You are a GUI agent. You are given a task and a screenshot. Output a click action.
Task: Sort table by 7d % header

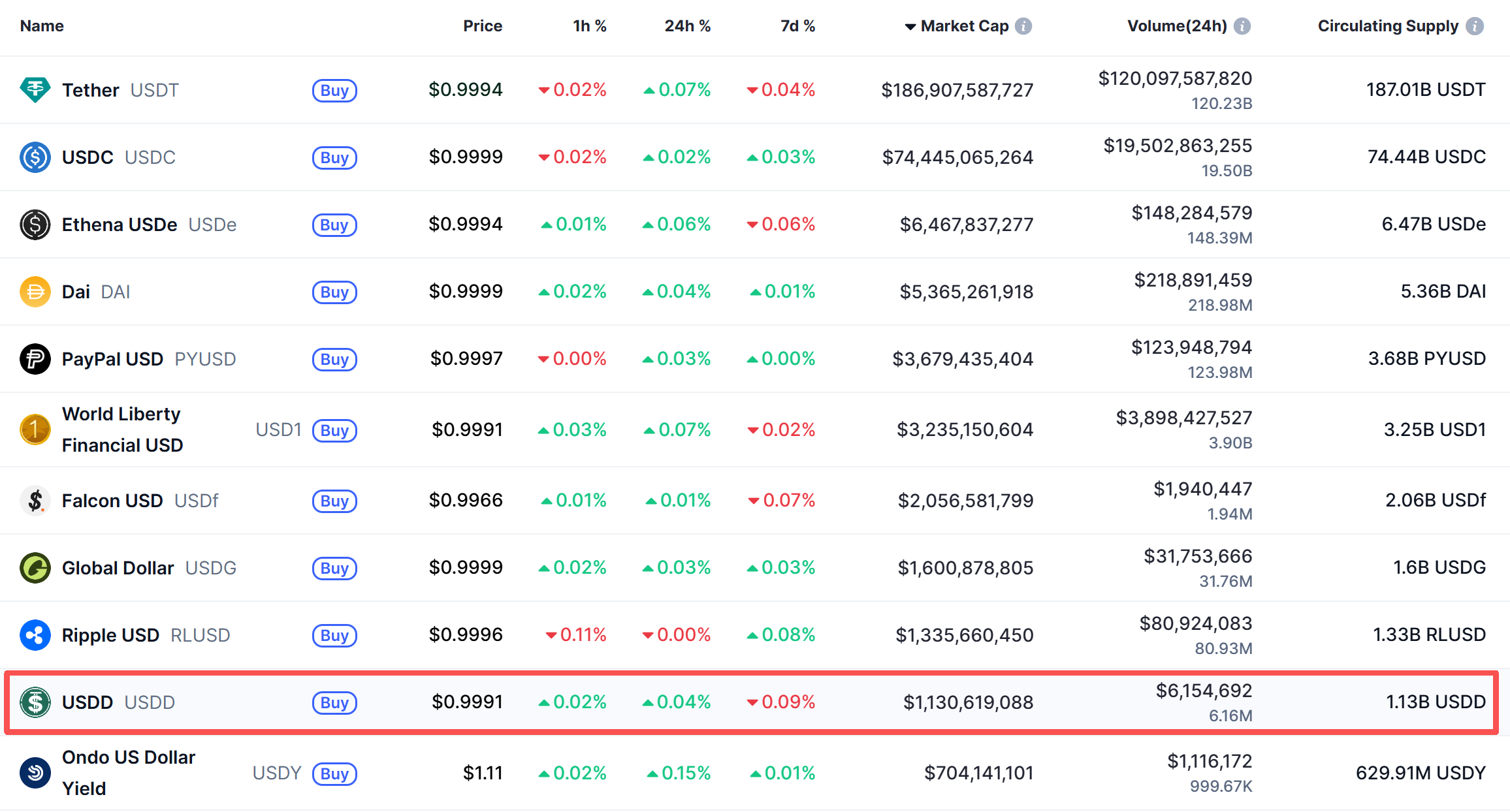[797, 26]
